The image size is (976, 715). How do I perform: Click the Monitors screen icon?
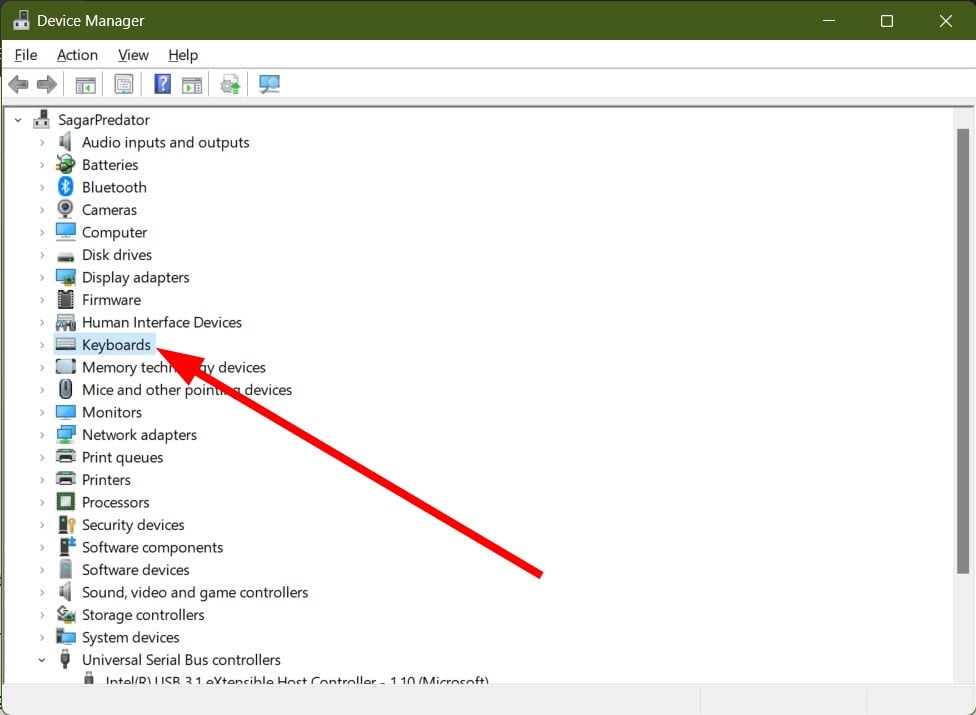point(65,412)
